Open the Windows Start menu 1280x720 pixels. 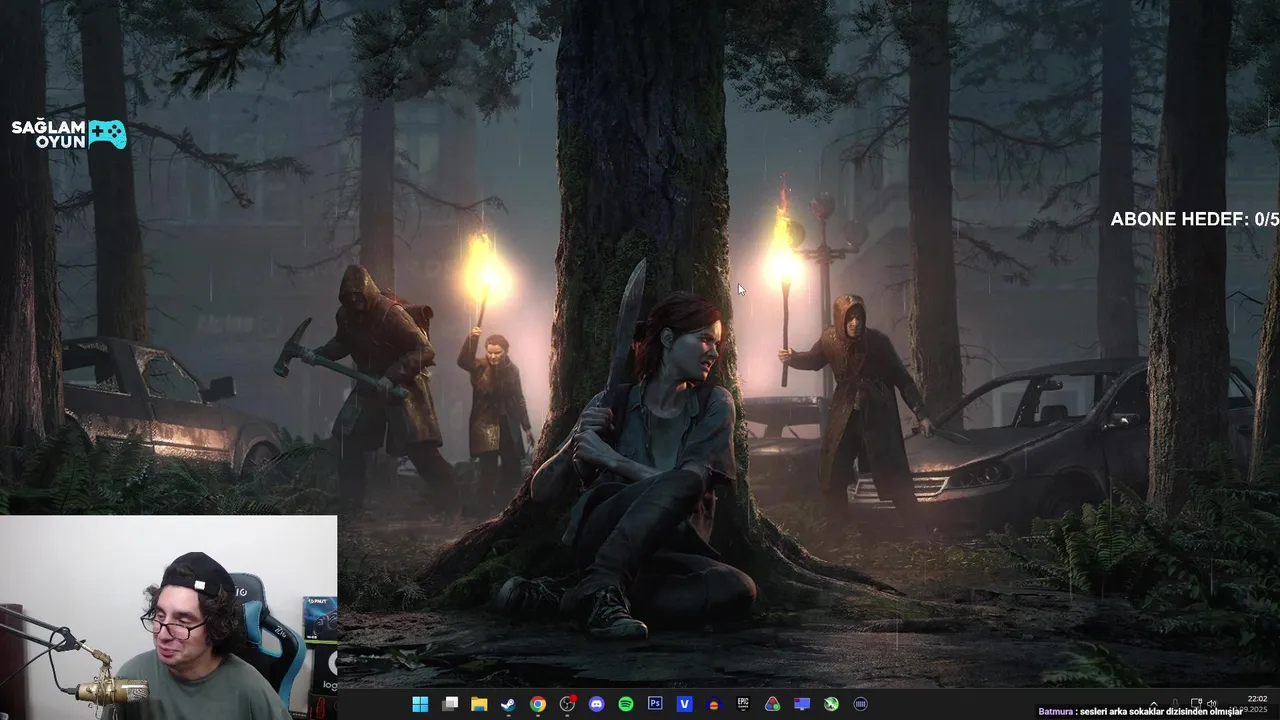click(x=420, y=704)
